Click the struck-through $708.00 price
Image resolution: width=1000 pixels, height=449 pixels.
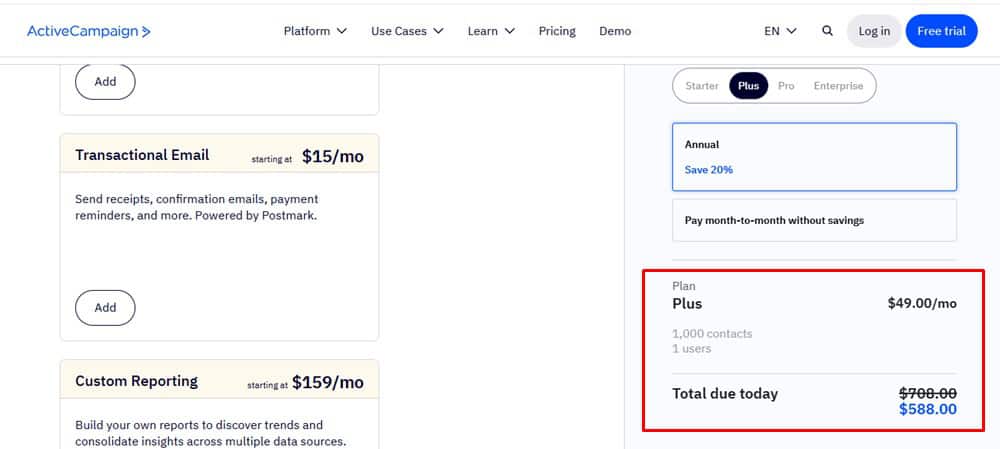coord(928,394)
